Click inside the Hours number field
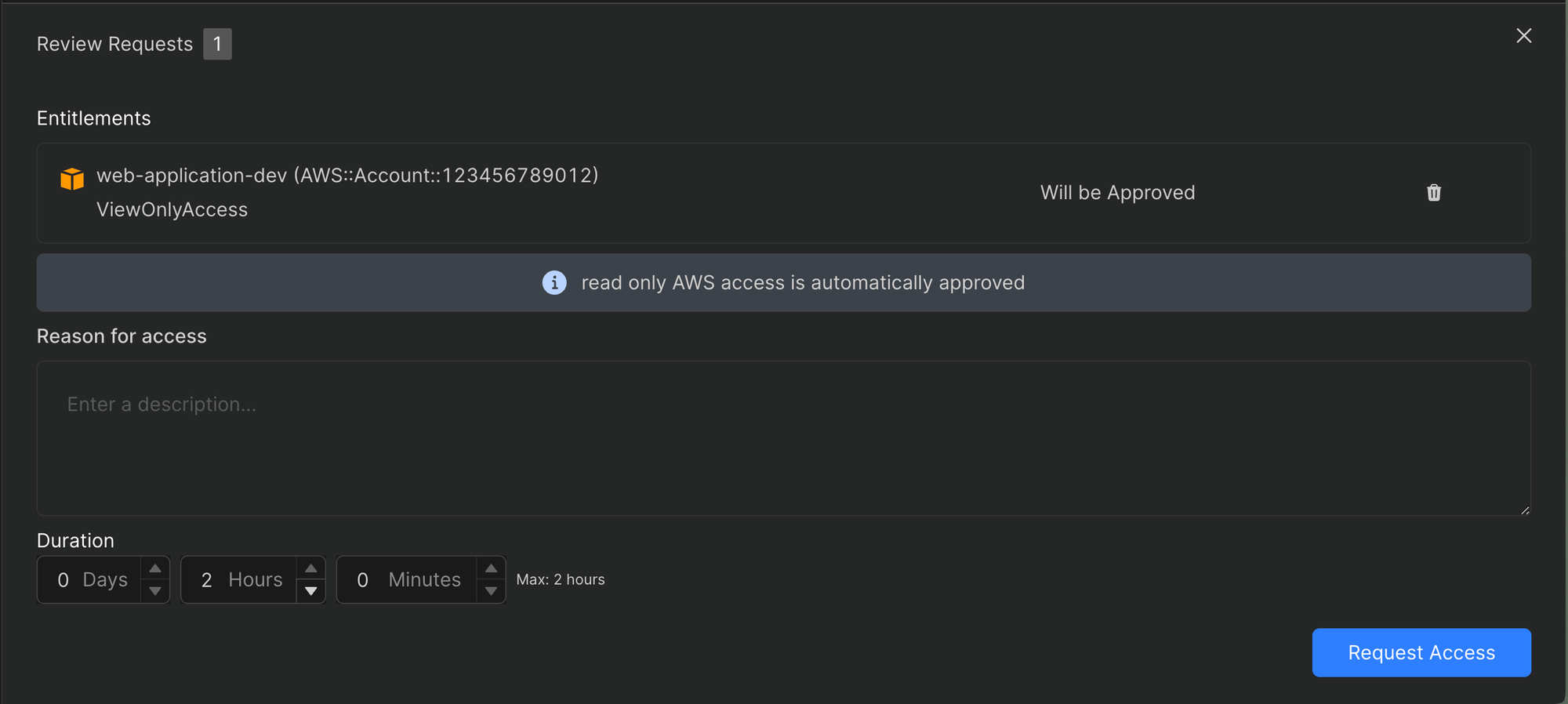 click(239, 579)
